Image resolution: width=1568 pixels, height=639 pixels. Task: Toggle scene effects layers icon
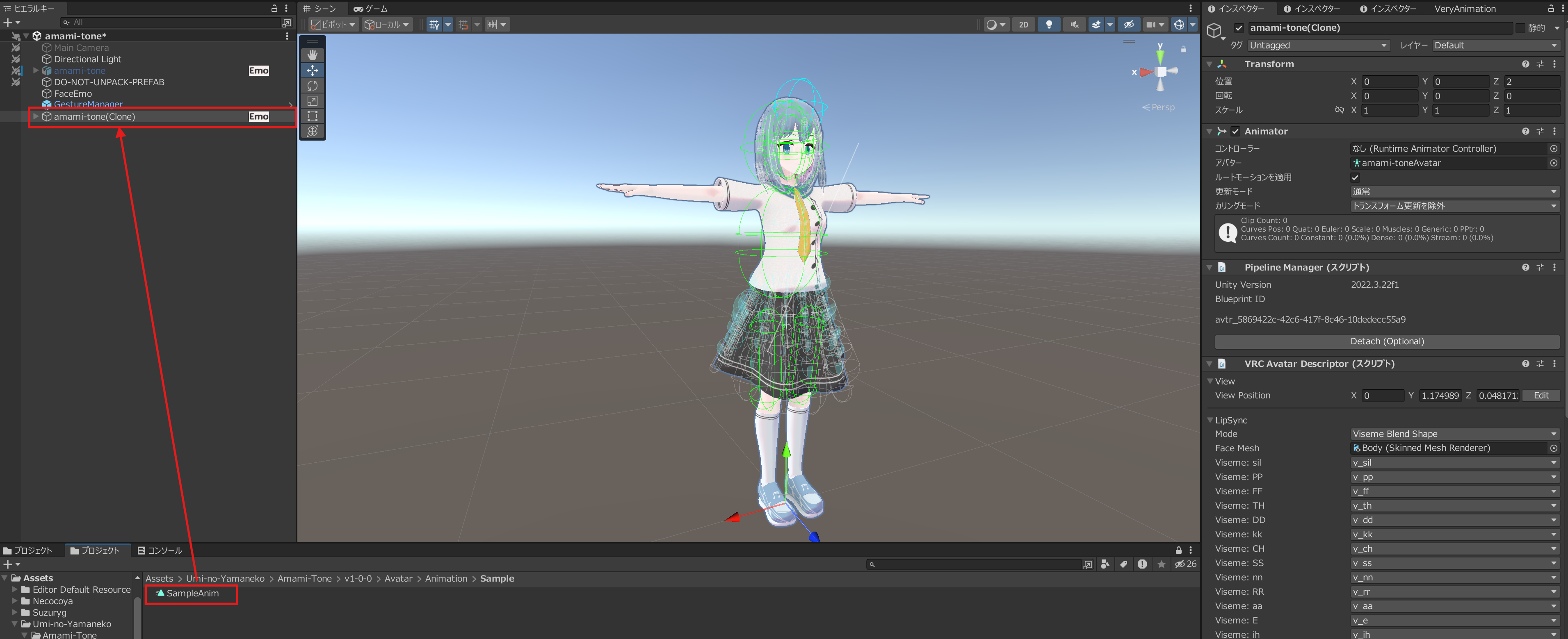coord(1096,24)
